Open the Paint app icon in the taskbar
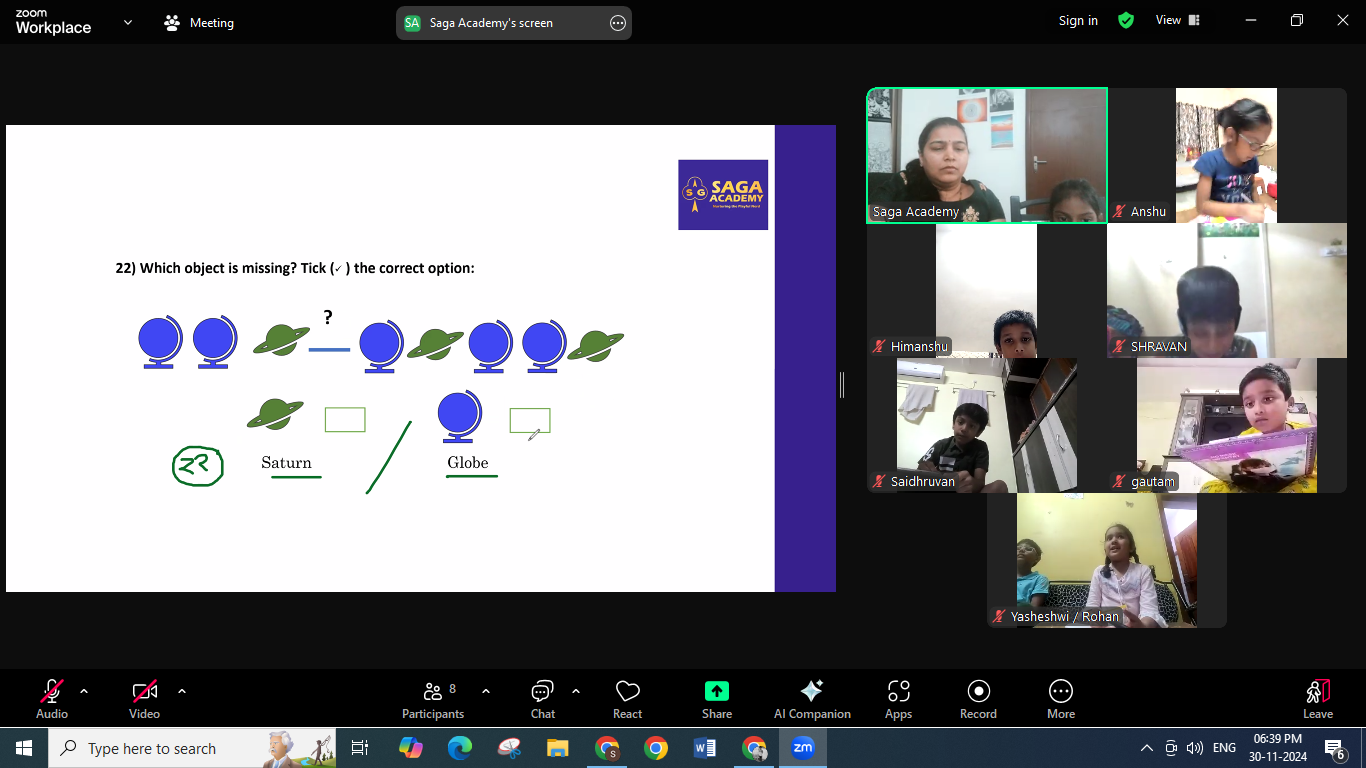This screenshot has height=768, width=1366. (509, 748)
